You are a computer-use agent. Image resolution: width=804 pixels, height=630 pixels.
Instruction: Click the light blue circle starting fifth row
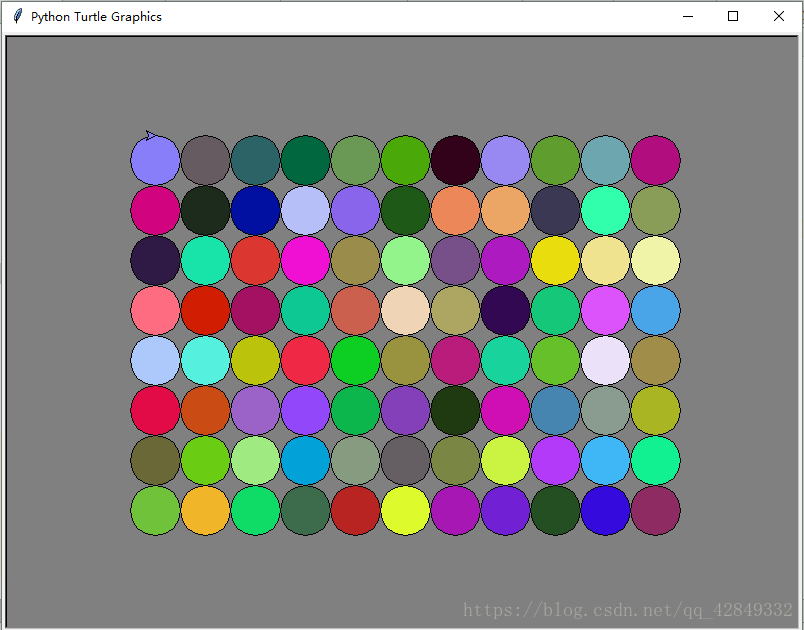[x=155, y=360]
